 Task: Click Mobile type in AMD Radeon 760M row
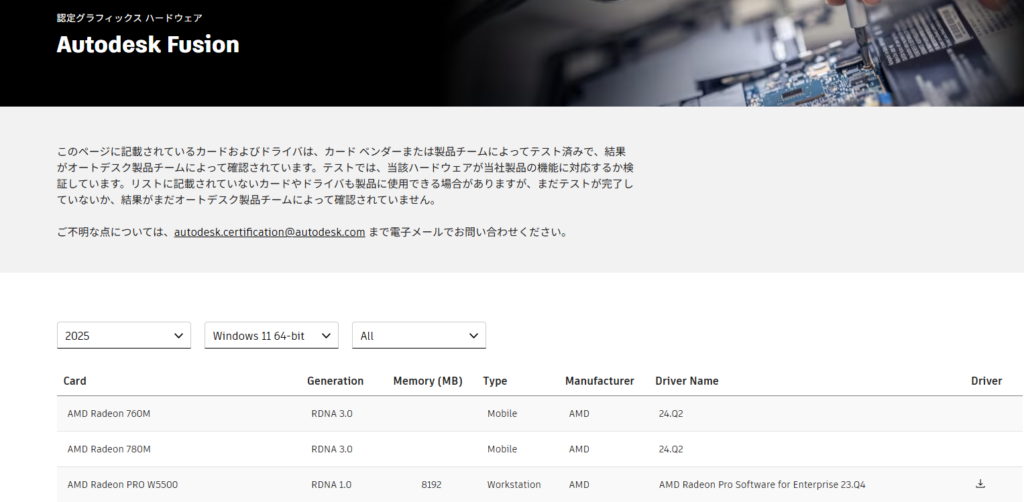tap(502, 414)
